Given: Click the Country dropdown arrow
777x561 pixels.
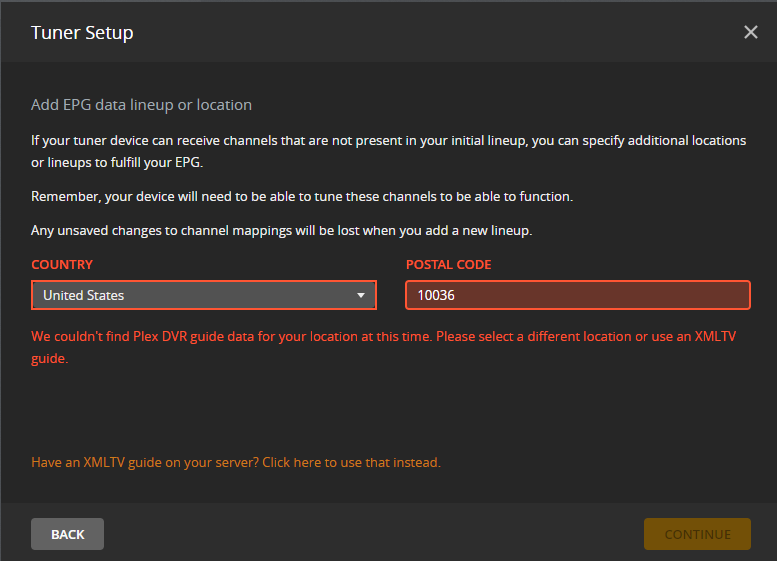Looking at the screenshot, I should (x=361, y=295).
